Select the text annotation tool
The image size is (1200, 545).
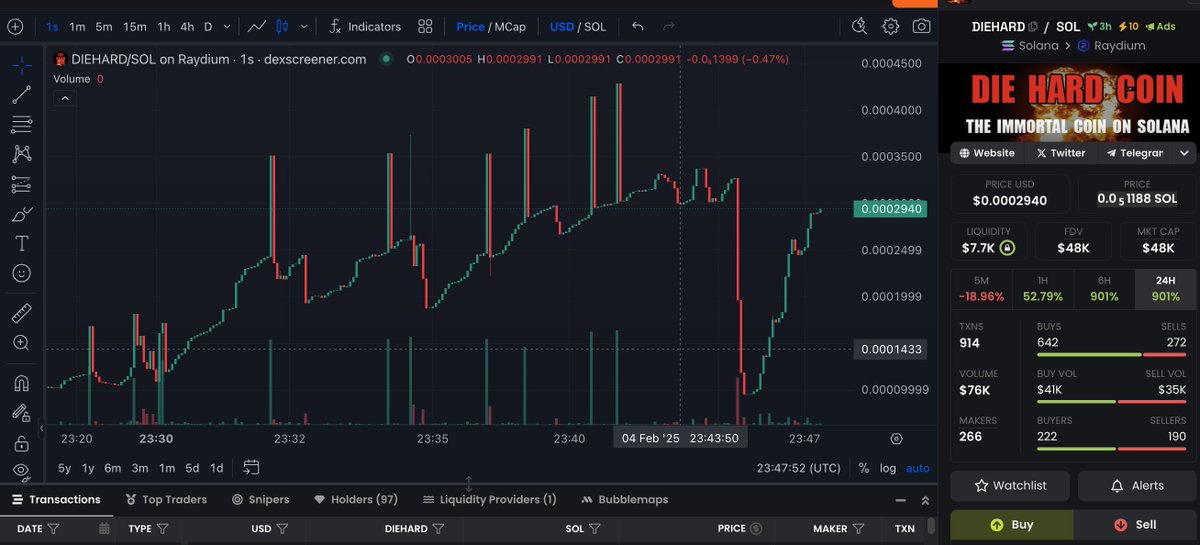point(21,243)
